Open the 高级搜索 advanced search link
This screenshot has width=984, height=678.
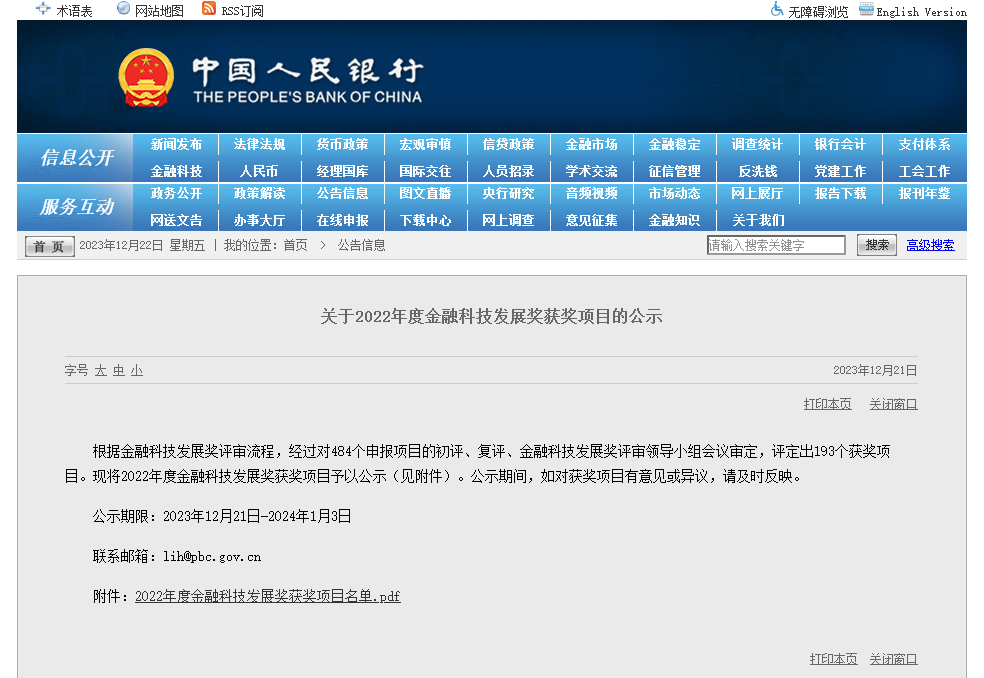click(930, 245)
